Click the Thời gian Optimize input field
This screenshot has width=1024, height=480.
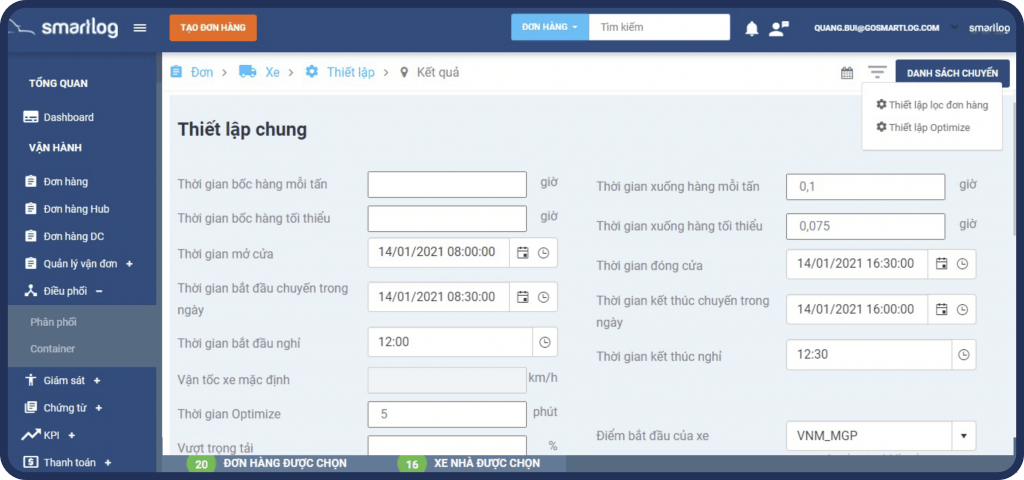pos(447,414)
